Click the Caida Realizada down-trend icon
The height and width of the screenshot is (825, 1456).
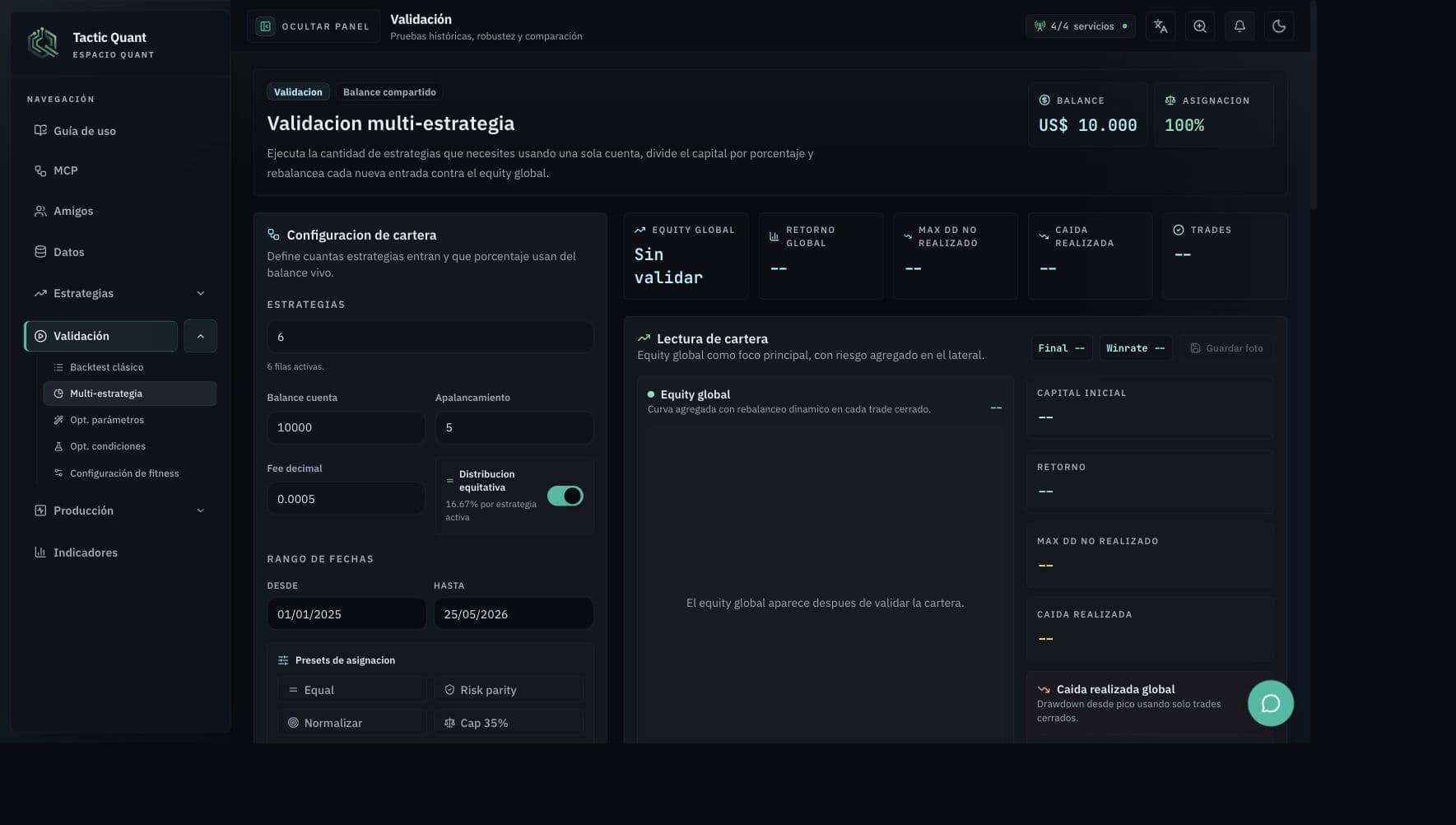1044,236
